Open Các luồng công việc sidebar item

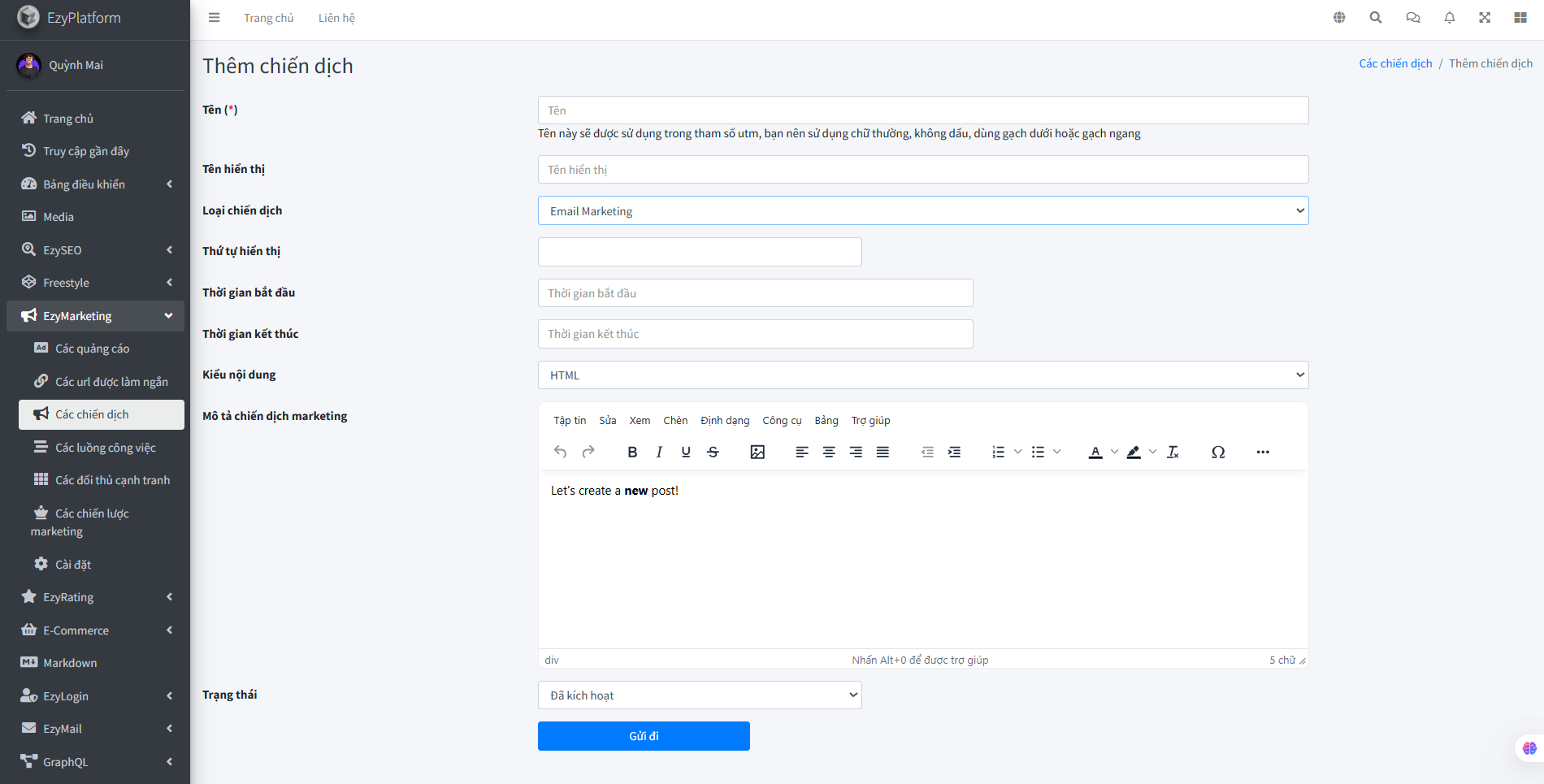(102, 448)
